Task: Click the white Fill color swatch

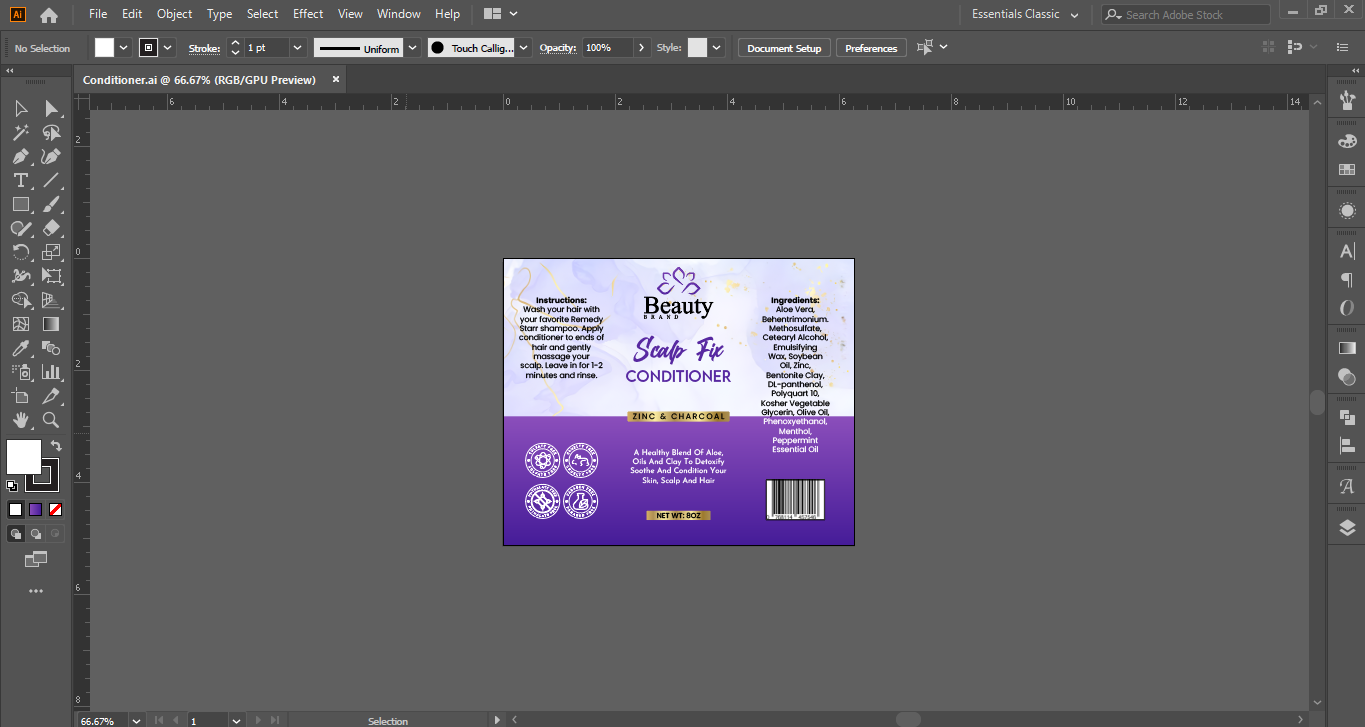Action: [24, 457]
